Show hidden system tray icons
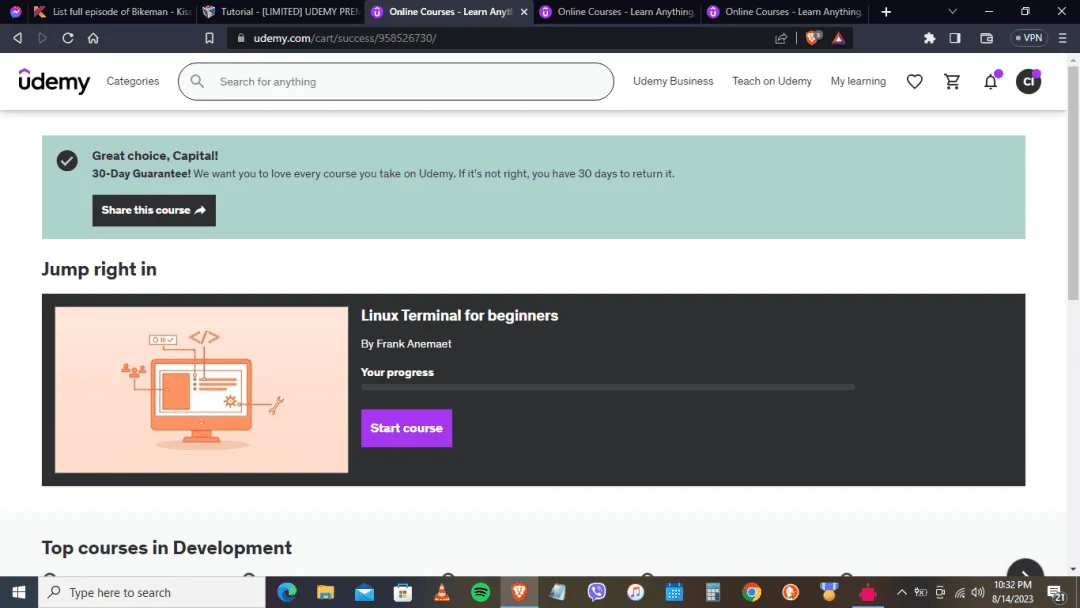Screen dimensions: 1080x608 (901, 592)
